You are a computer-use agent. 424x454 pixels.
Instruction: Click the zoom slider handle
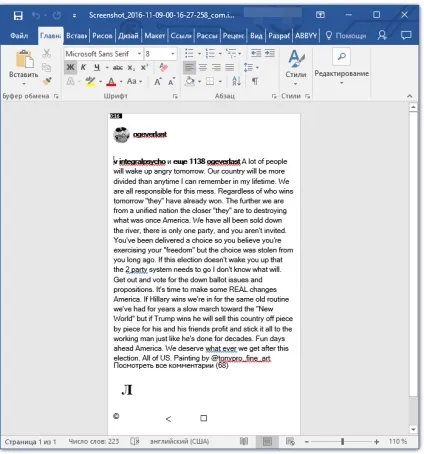(x=342, y=442)
